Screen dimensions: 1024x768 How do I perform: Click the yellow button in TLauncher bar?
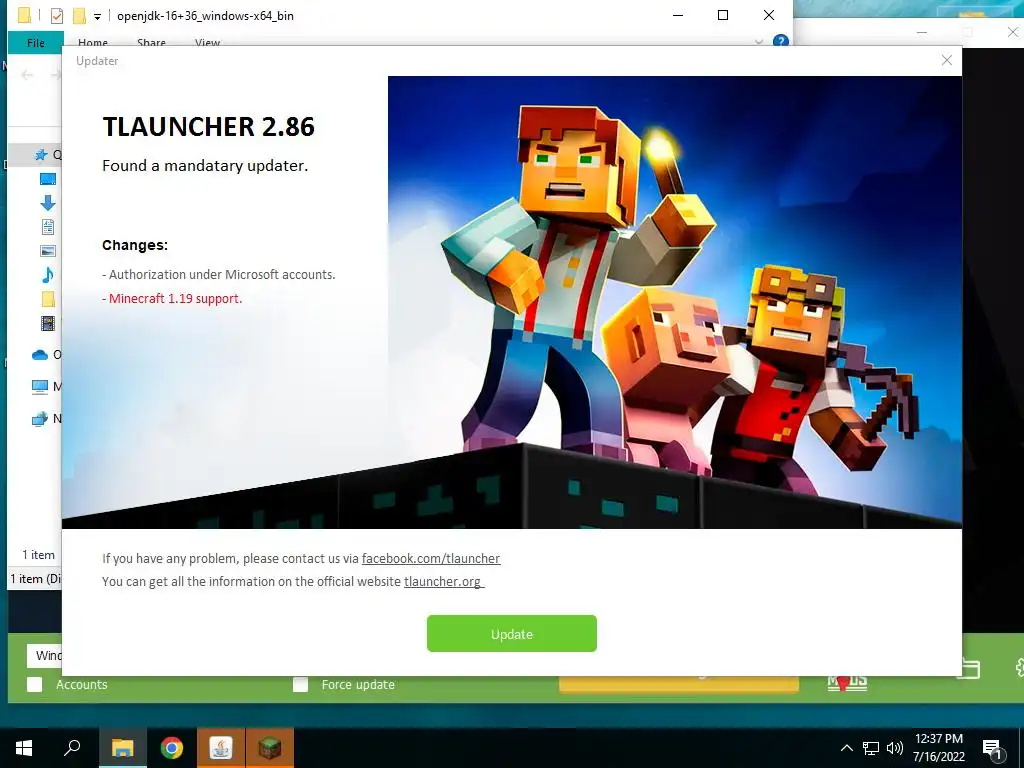point(679,684)
